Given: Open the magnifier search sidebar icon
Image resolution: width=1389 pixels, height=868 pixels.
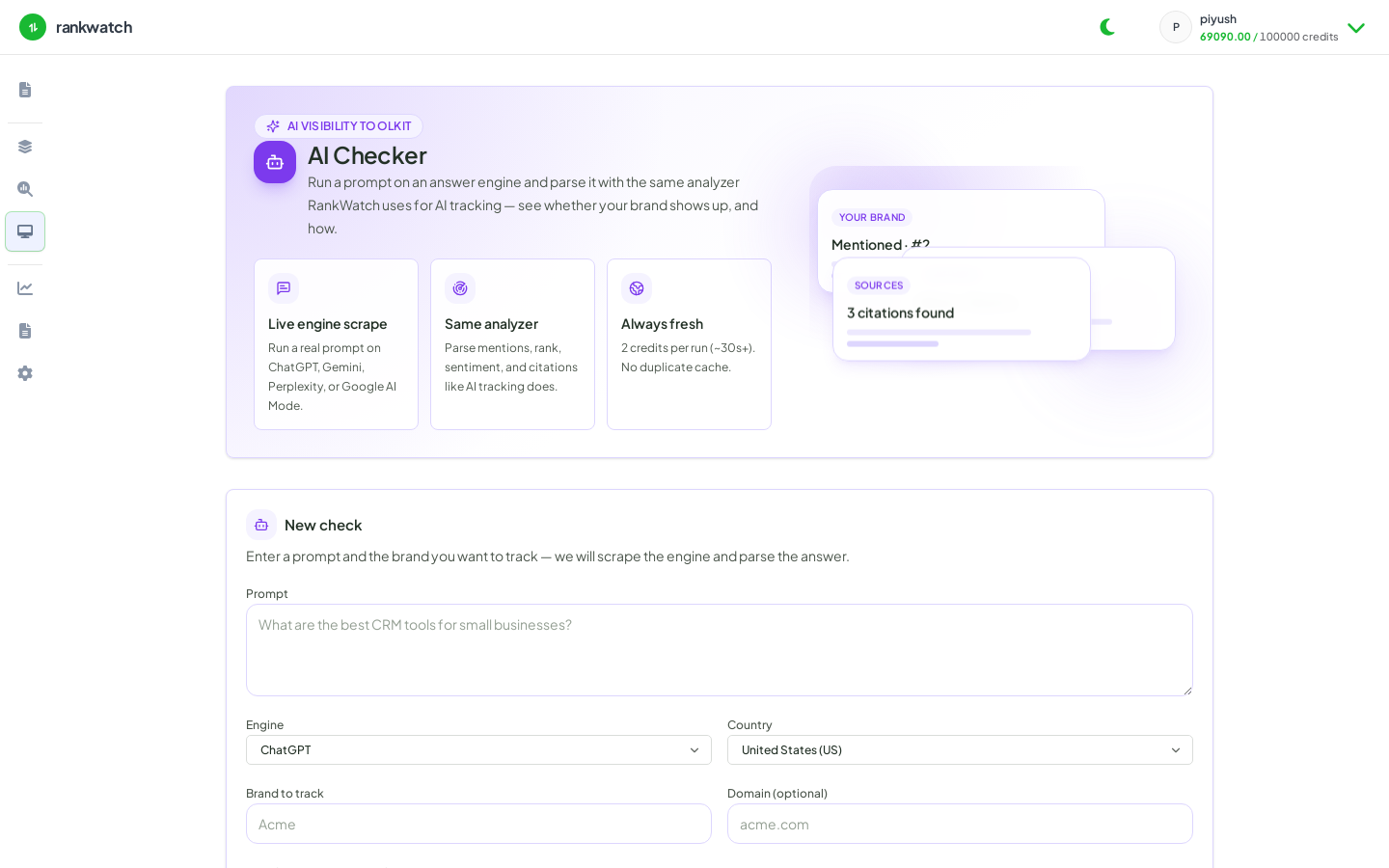Looking at the screenshot, I should [25, 189].
